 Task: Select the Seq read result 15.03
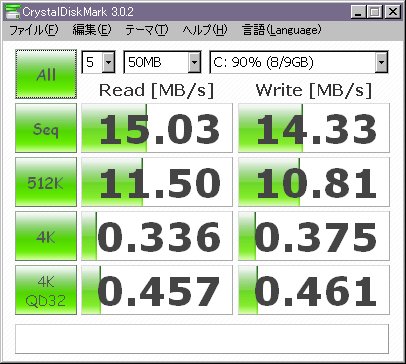[157, 128]
